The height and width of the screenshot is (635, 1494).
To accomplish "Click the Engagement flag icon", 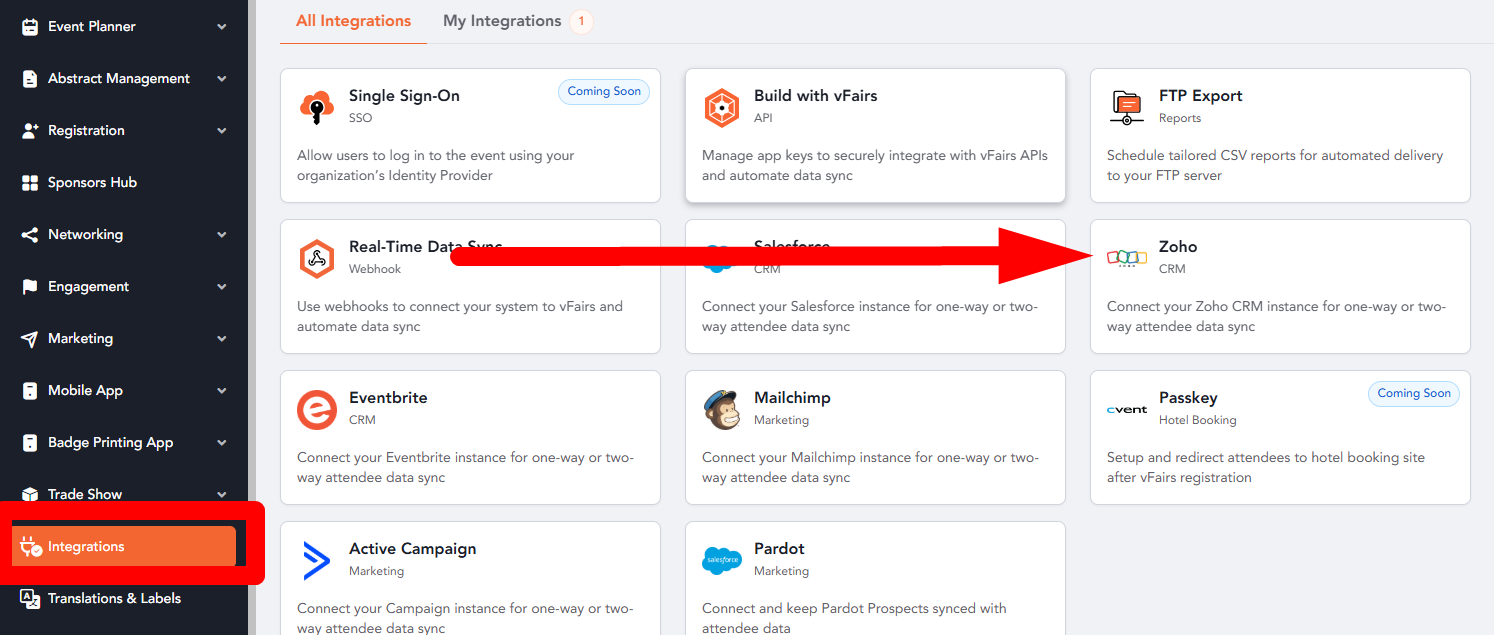I will click(x=30, y=287).
